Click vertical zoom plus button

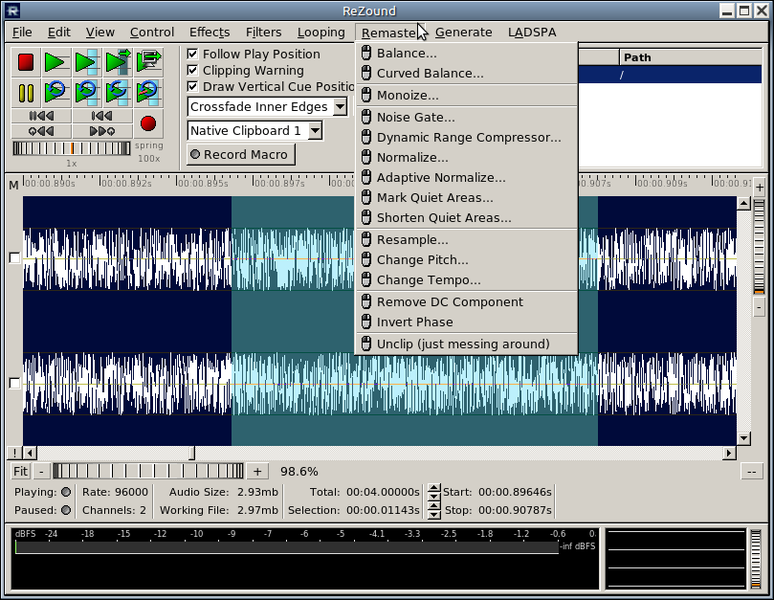tap(760, 187)
